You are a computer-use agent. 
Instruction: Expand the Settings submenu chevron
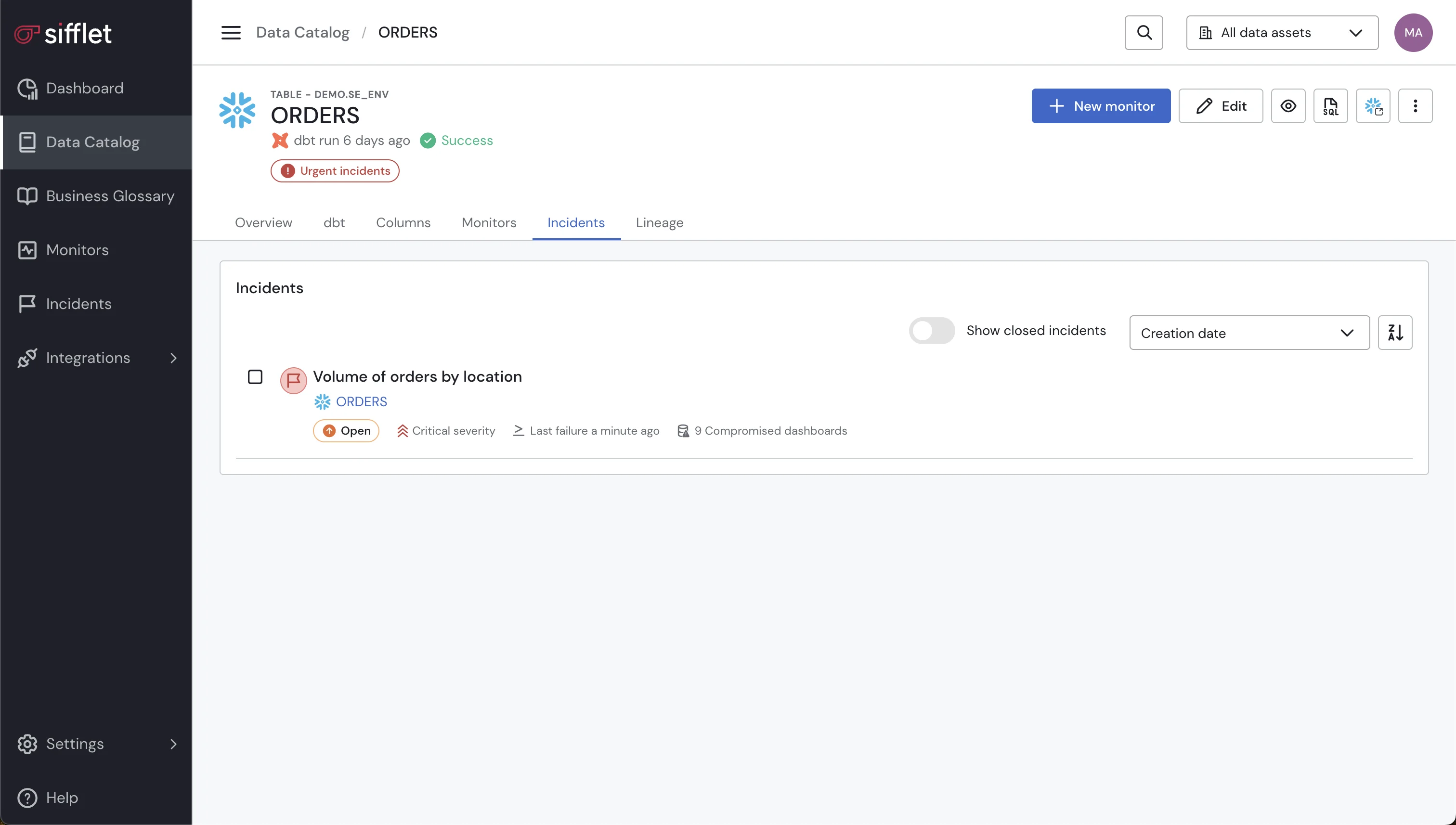(x=173, y=744)
